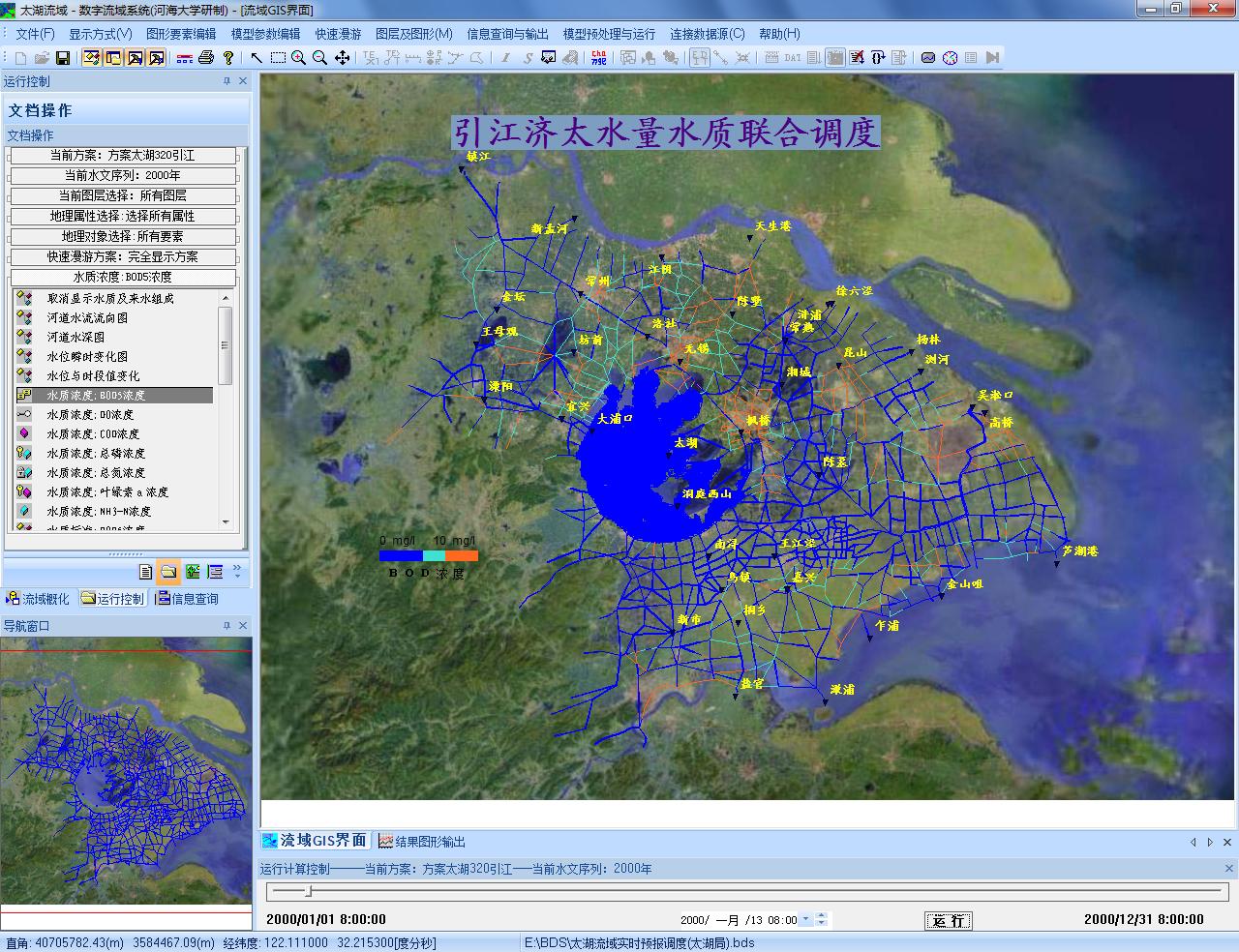
Task: Click the blue lines list icon in panel footer
Action: tap(215, 572)
